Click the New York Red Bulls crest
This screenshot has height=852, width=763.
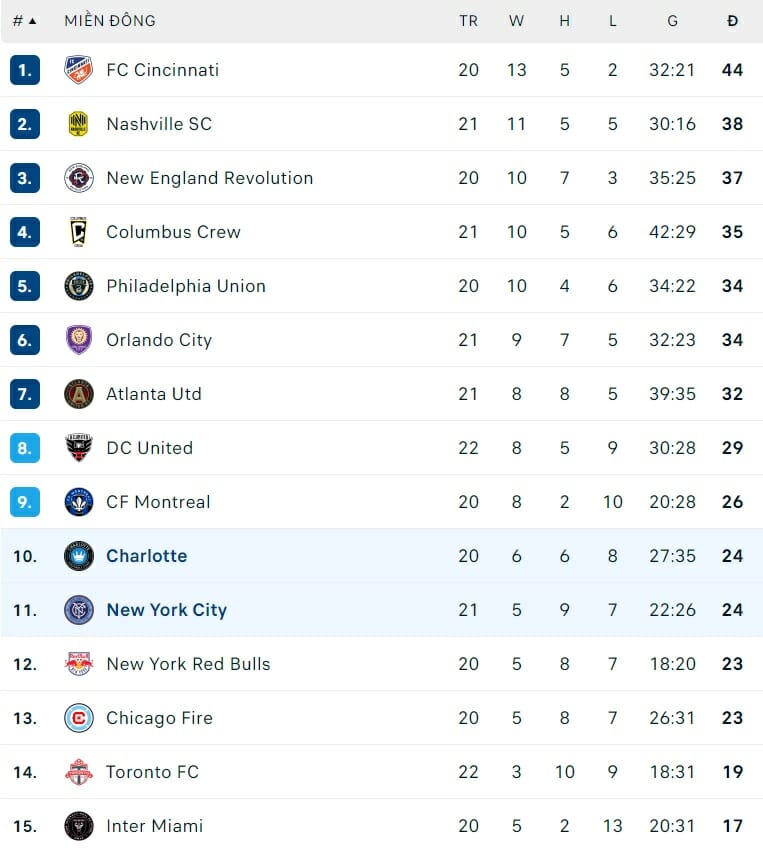(x=79, y=664)
